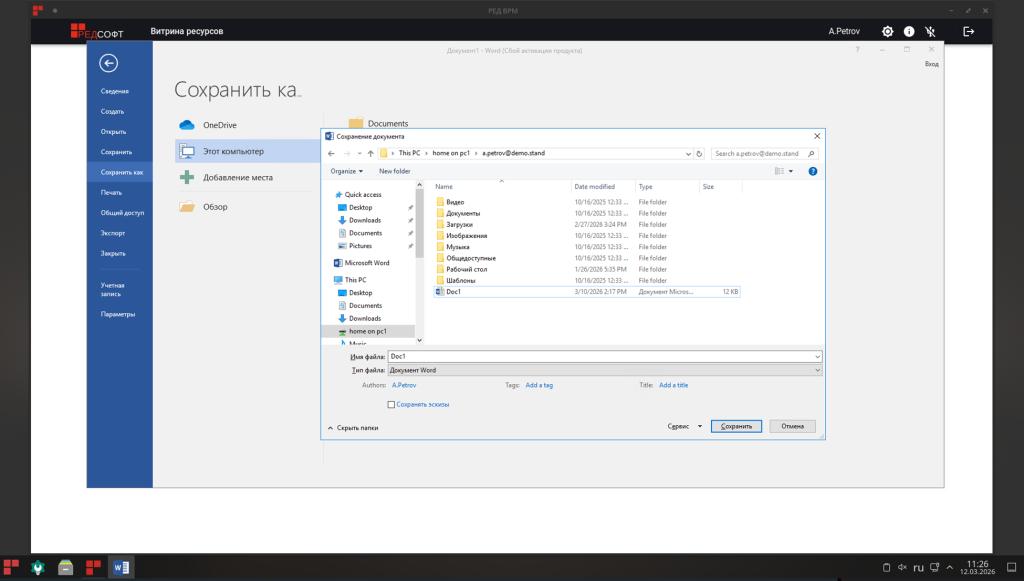Screen dimensions: 1024x581
Task: Select Pictures under Quick access
Action: 360,246
